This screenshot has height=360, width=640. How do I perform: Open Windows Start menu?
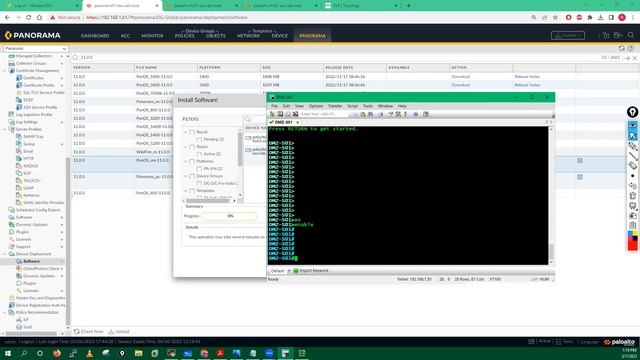click(x=8, y=353)
